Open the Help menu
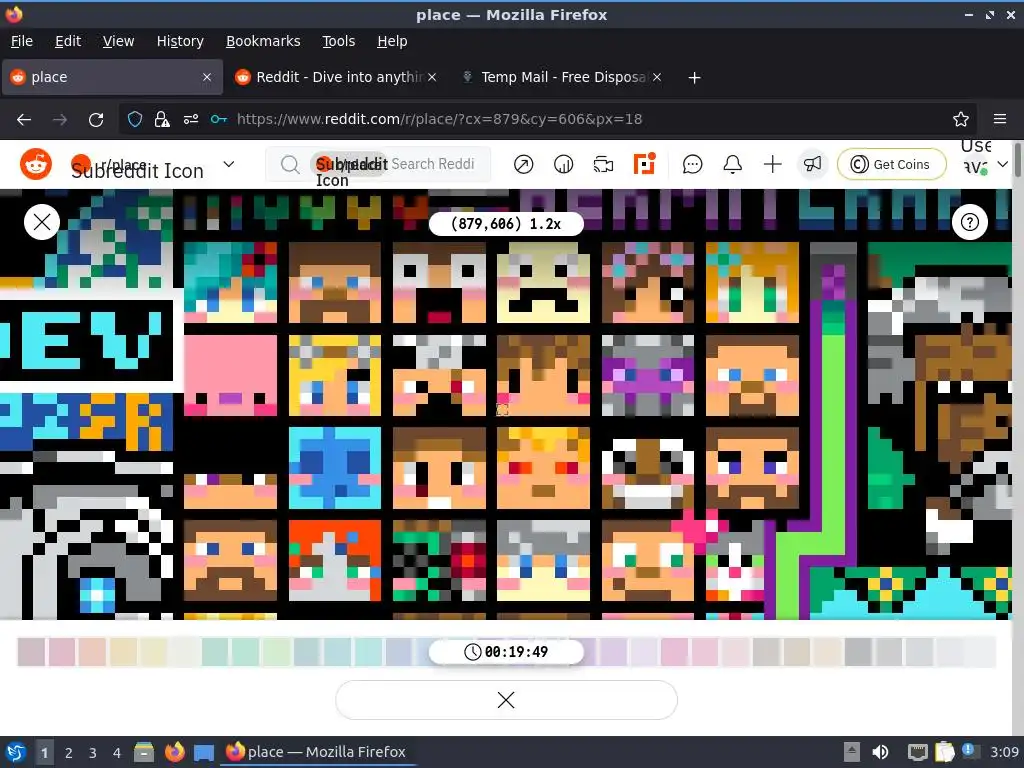1024x768 pixels. [392, 41]
